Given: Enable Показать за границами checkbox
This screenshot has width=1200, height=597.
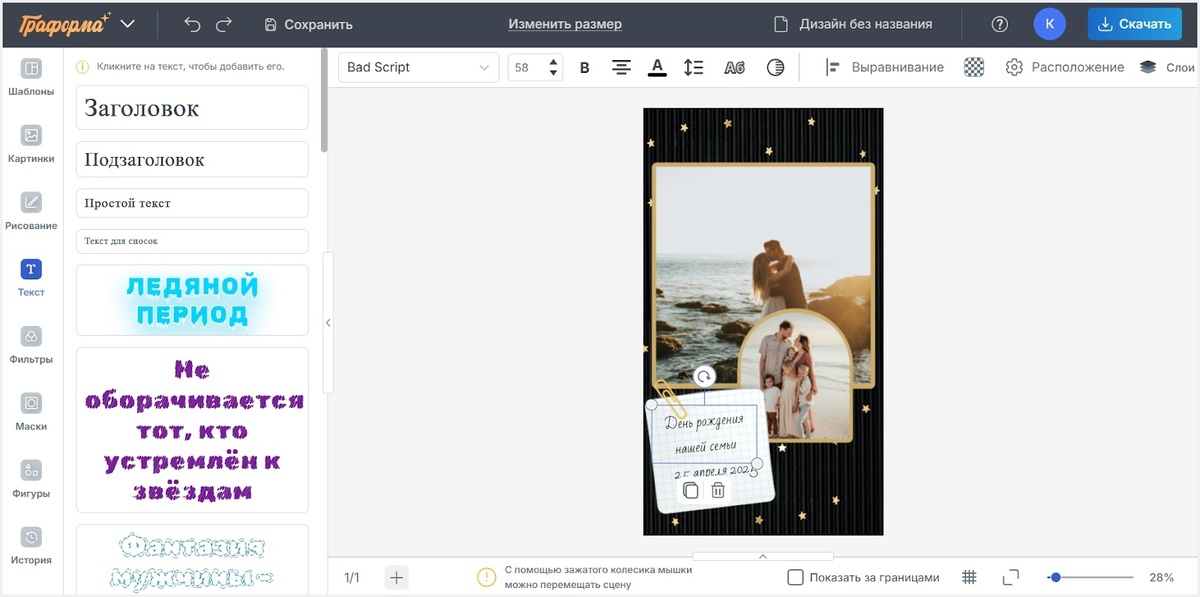Looking at the screenshot, I should tap(796, 577).
